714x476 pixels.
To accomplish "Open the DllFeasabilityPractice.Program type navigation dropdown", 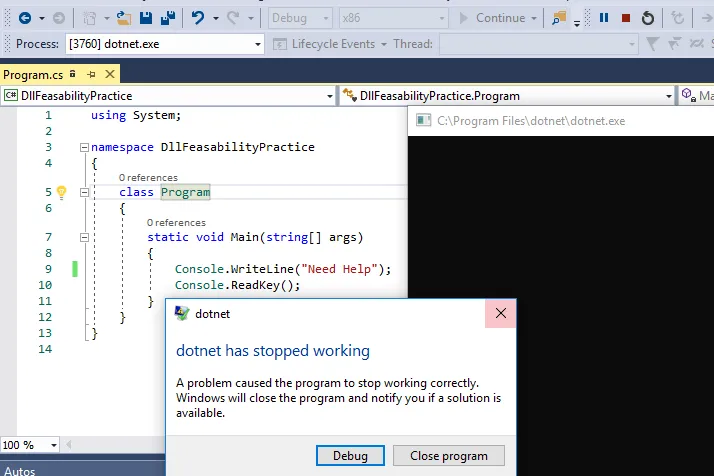I will 506,96.
